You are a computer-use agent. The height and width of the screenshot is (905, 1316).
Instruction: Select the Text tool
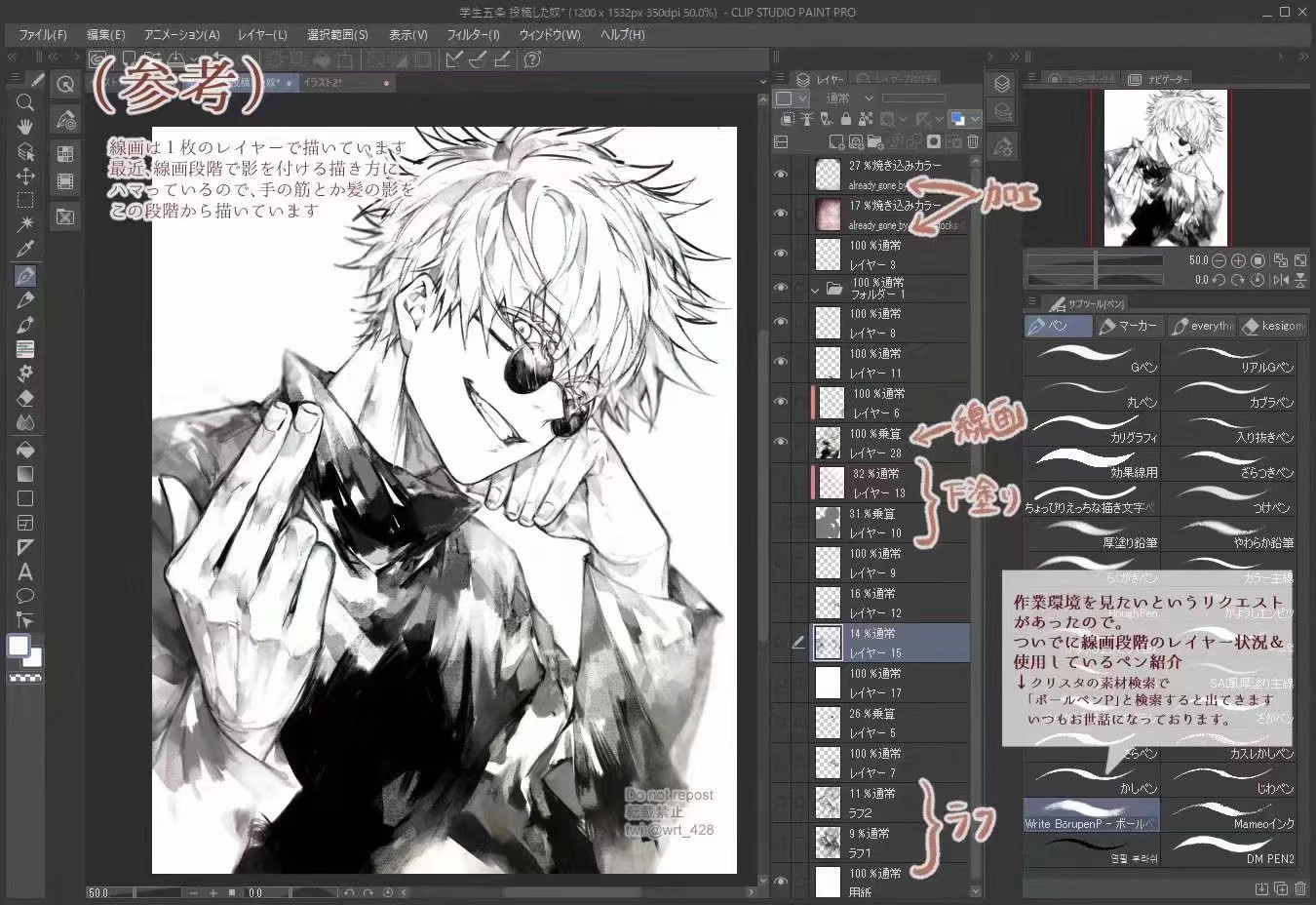coord(25,571)
